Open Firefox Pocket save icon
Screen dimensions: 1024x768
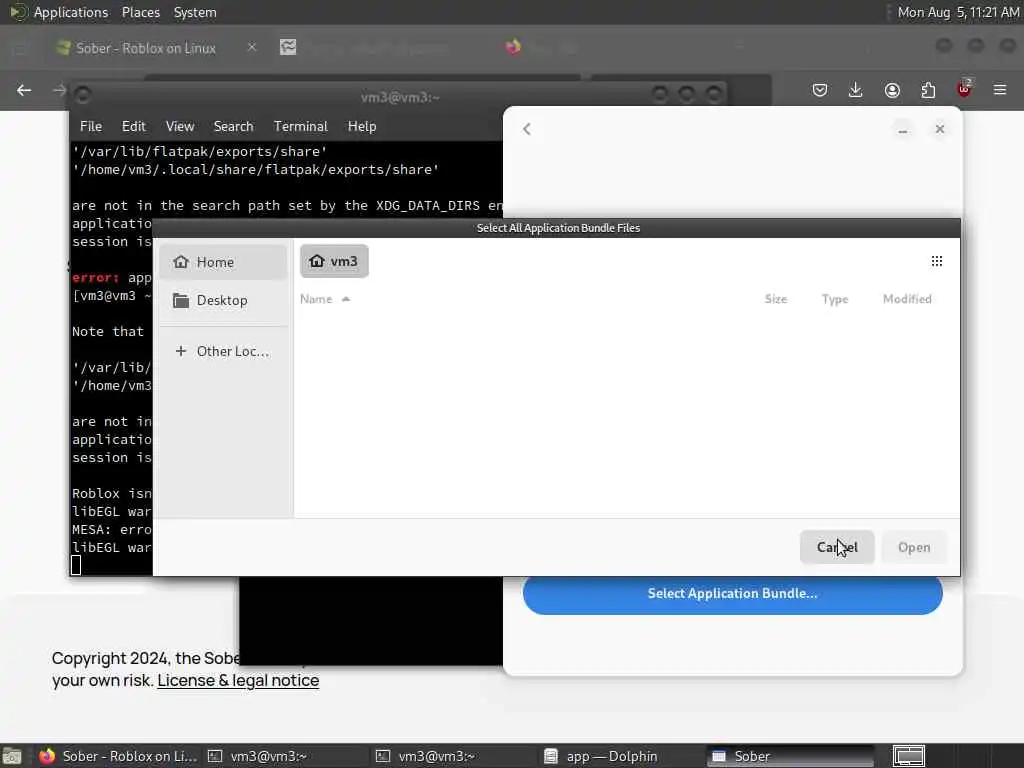[x=820, y=90]
